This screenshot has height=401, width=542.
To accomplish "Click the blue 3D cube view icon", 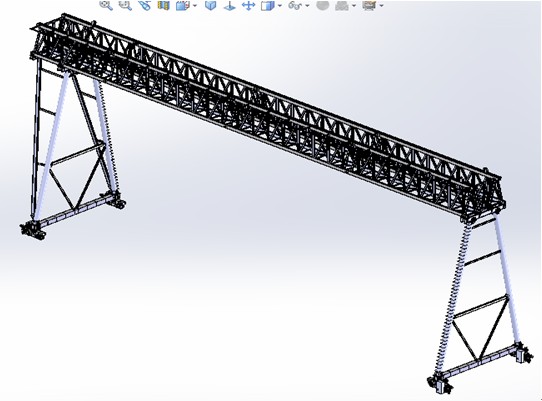I will pos(211,5).
